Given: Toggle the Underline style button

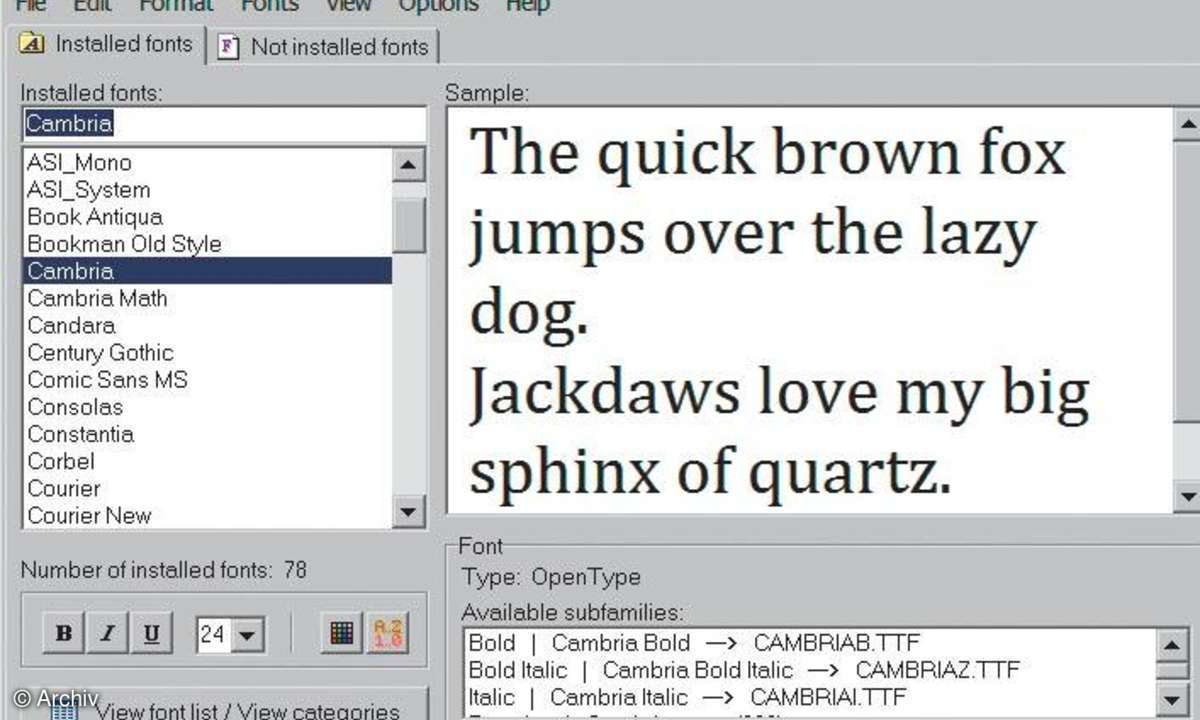Looking at the screenshot, I should [151, 633].
